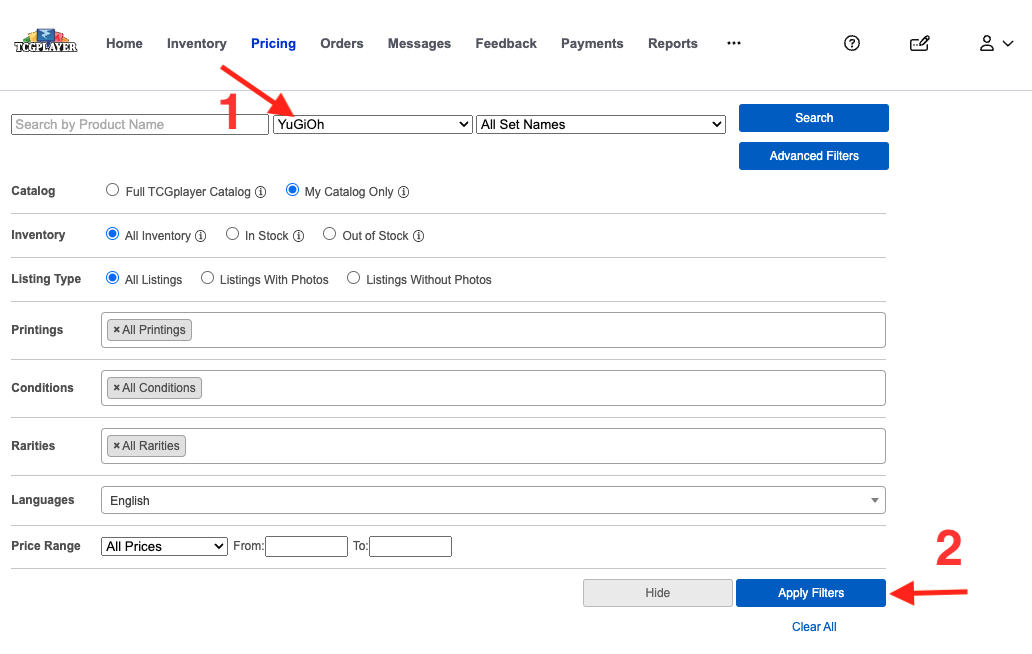
Task: Go to the Home menu item
Action: pyautogui.click(x=124, y=43)
